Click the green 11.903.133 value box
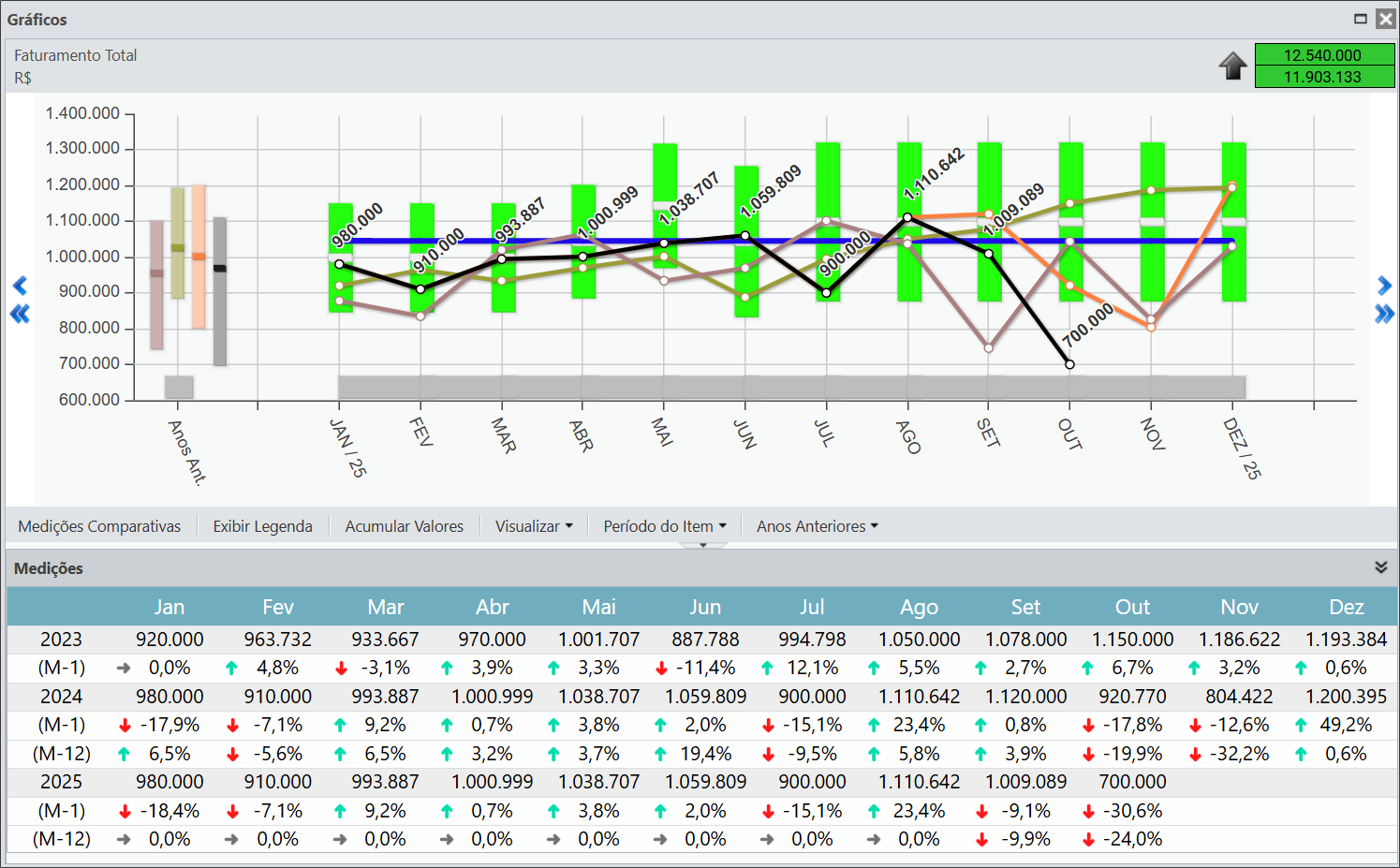The height and width of the screenshot is (868, 1400). pyautogui.click(x=1324, y=77)
